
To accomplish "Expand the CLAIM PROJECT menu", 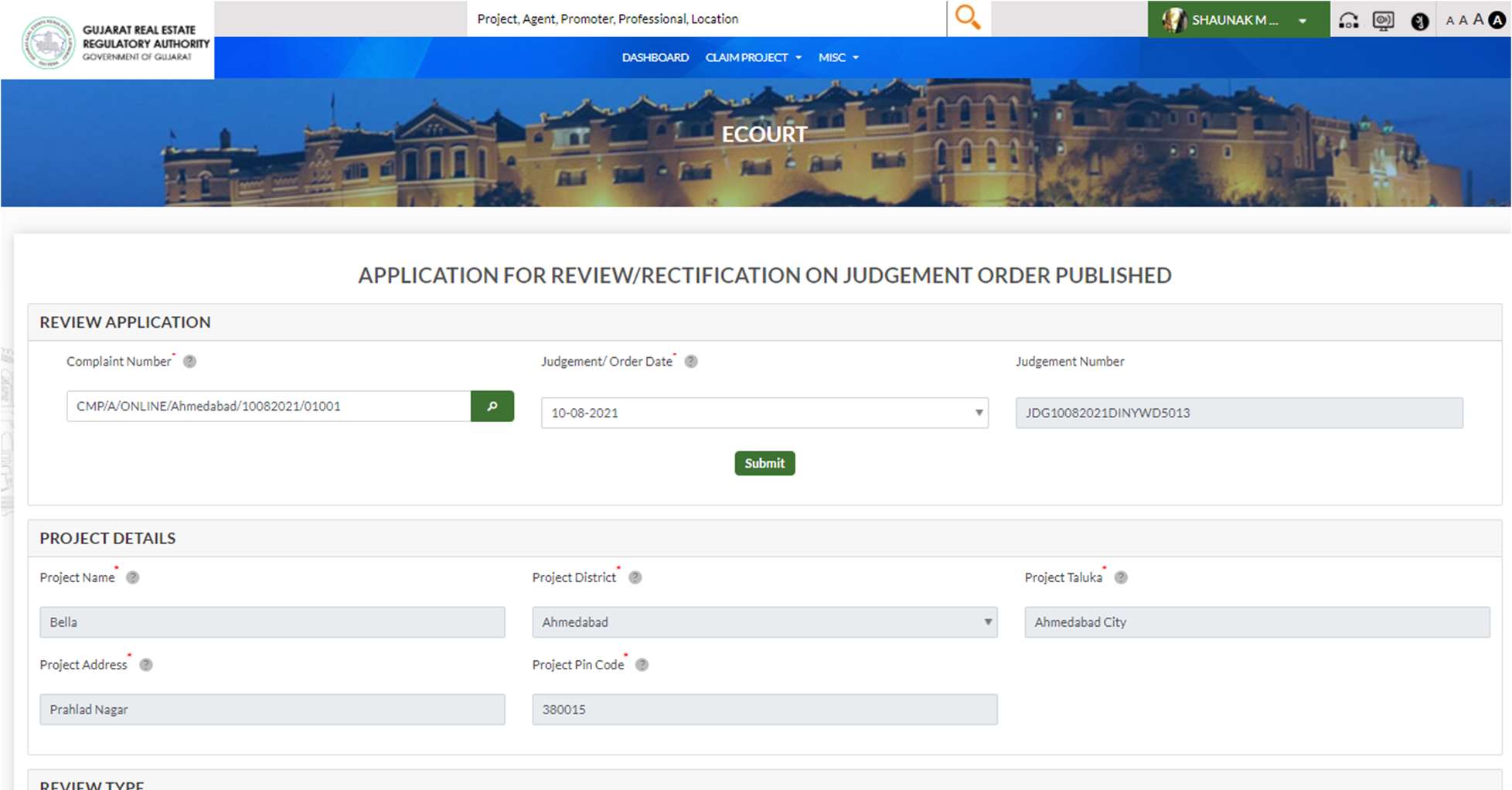I will tap(753, 57).
